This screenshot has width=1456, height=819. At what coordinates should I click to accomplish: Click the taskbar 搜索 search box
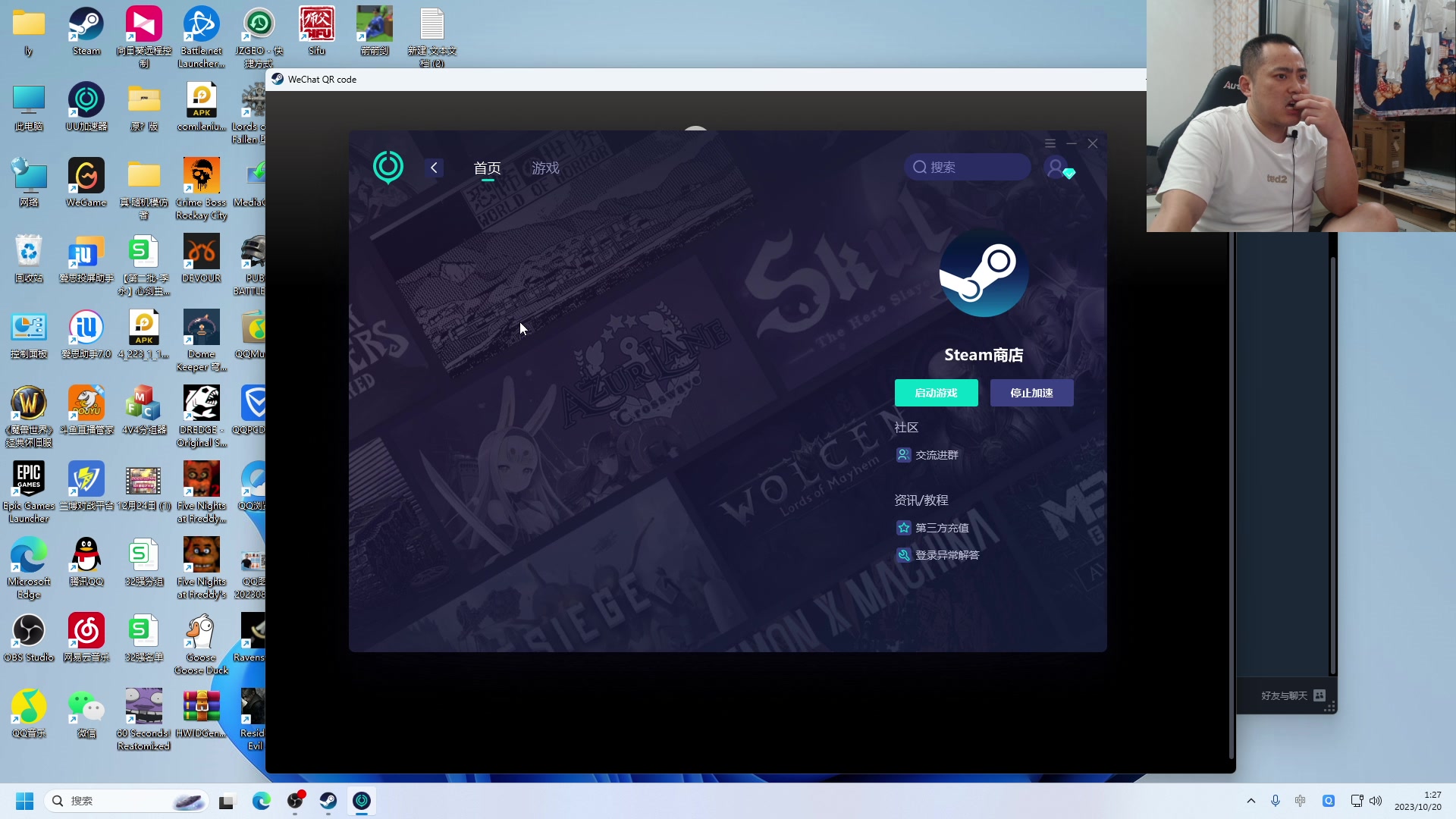pos(127,801)
